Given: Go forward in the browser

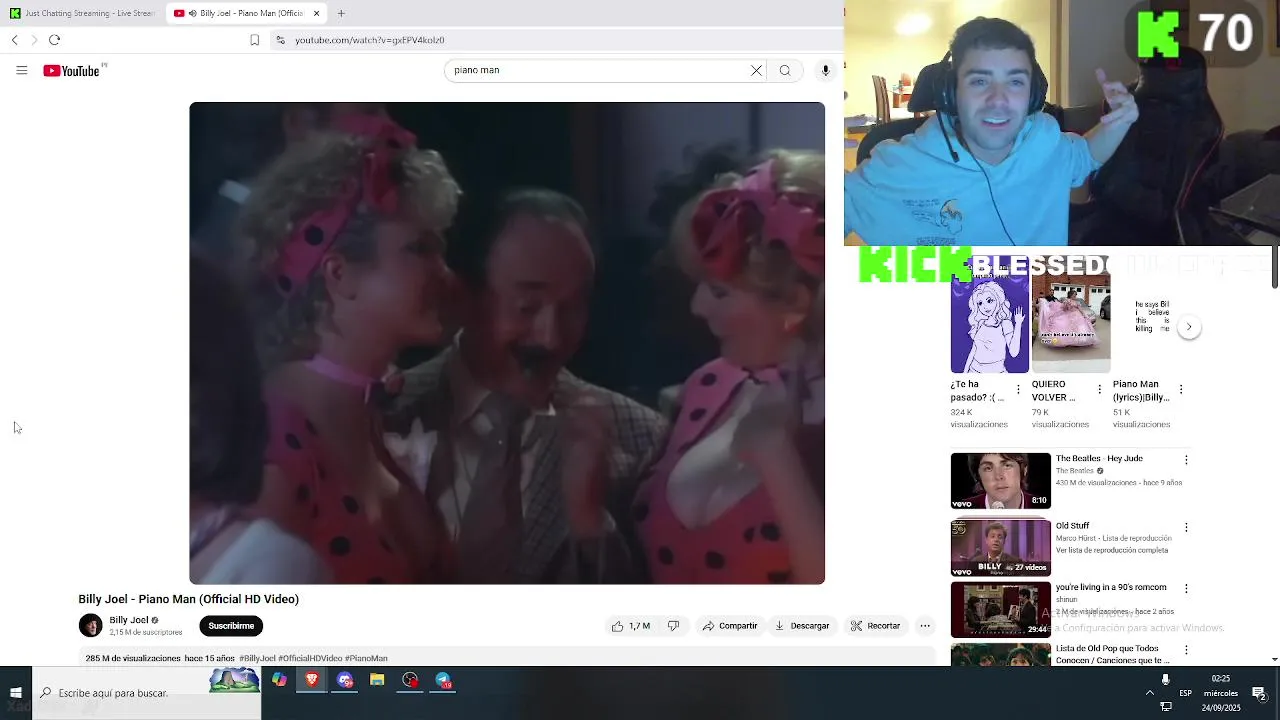Looking at the screenshot, I should [34, 40].
